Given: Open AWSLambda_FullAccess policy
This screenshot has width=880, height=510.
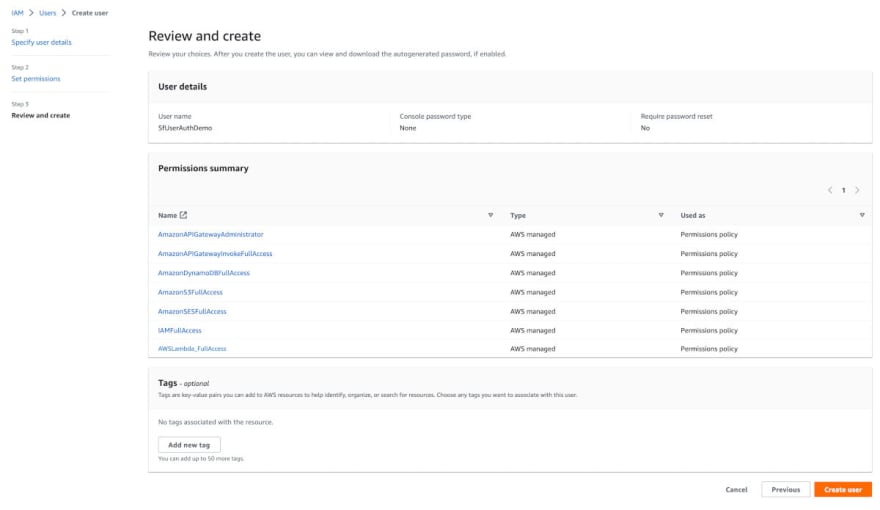Looking at the screenshot, I should pos(192,348).
